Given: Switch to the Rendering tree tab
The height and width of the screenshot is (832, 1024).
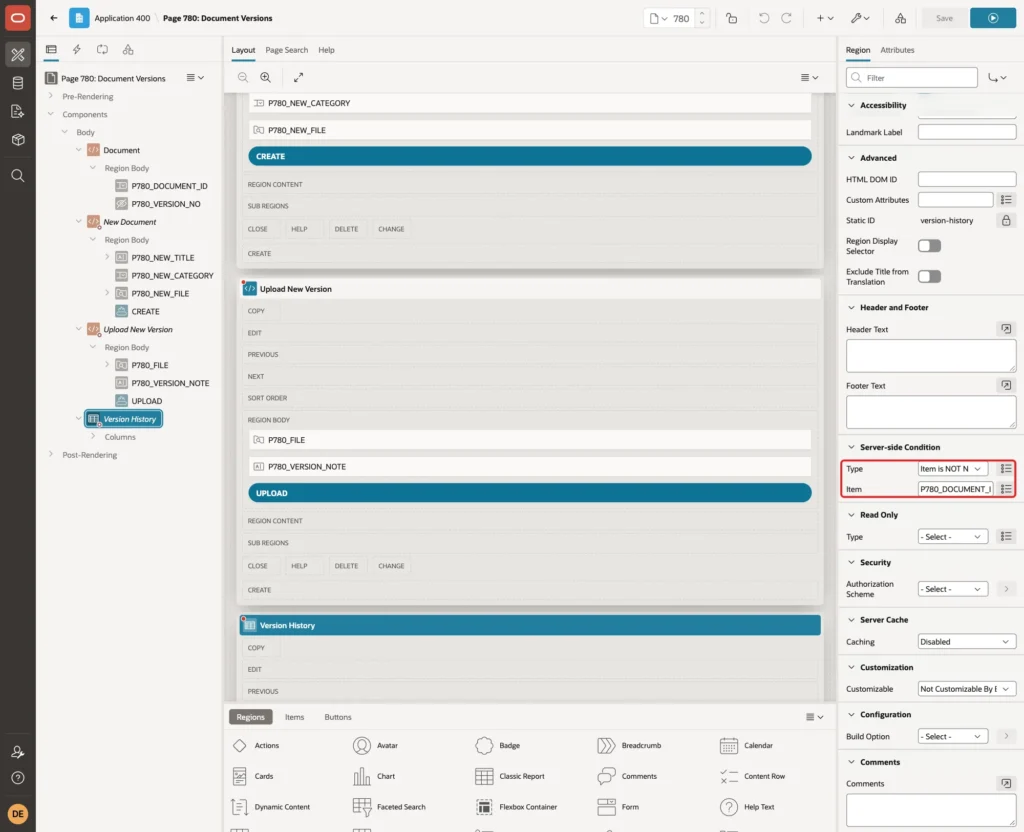Looking at the screenshot, I should (x=51, y=50).
